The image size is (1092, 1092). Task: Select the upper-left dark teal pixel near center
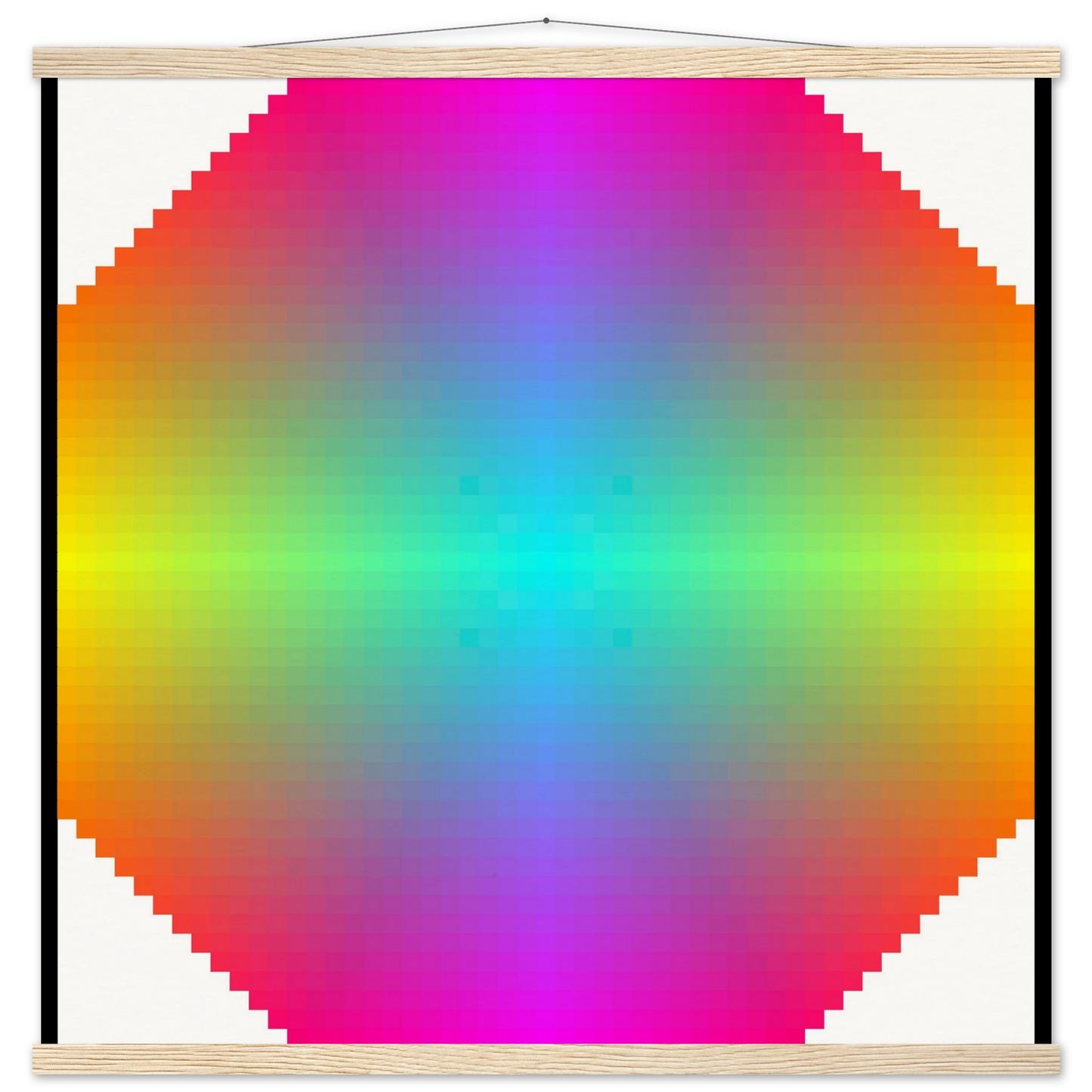(x=469, y=484)
